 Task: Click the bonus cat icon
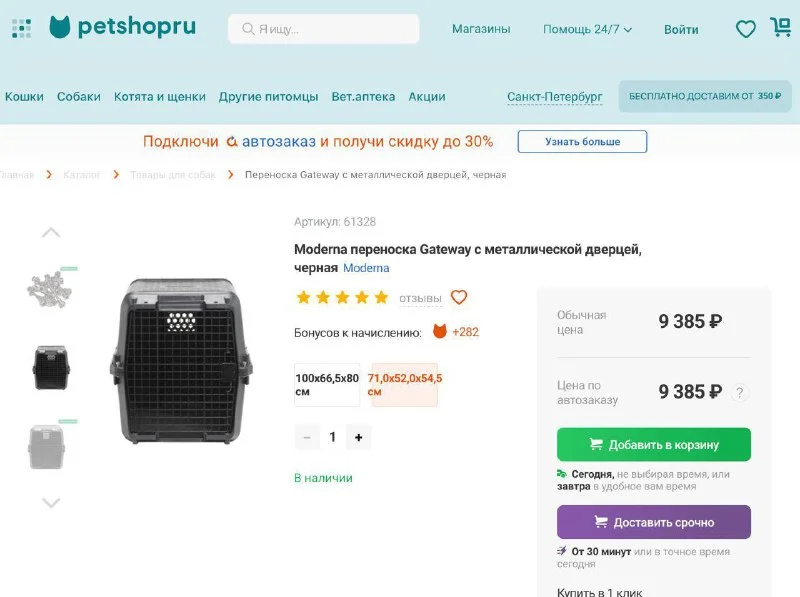coord(439,331)
